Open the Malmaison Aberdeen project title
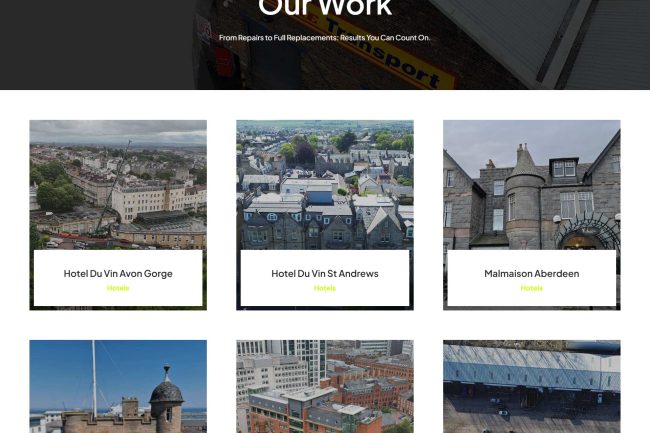Viewport: 650px width, 433px height. click(x=531, y=273)
